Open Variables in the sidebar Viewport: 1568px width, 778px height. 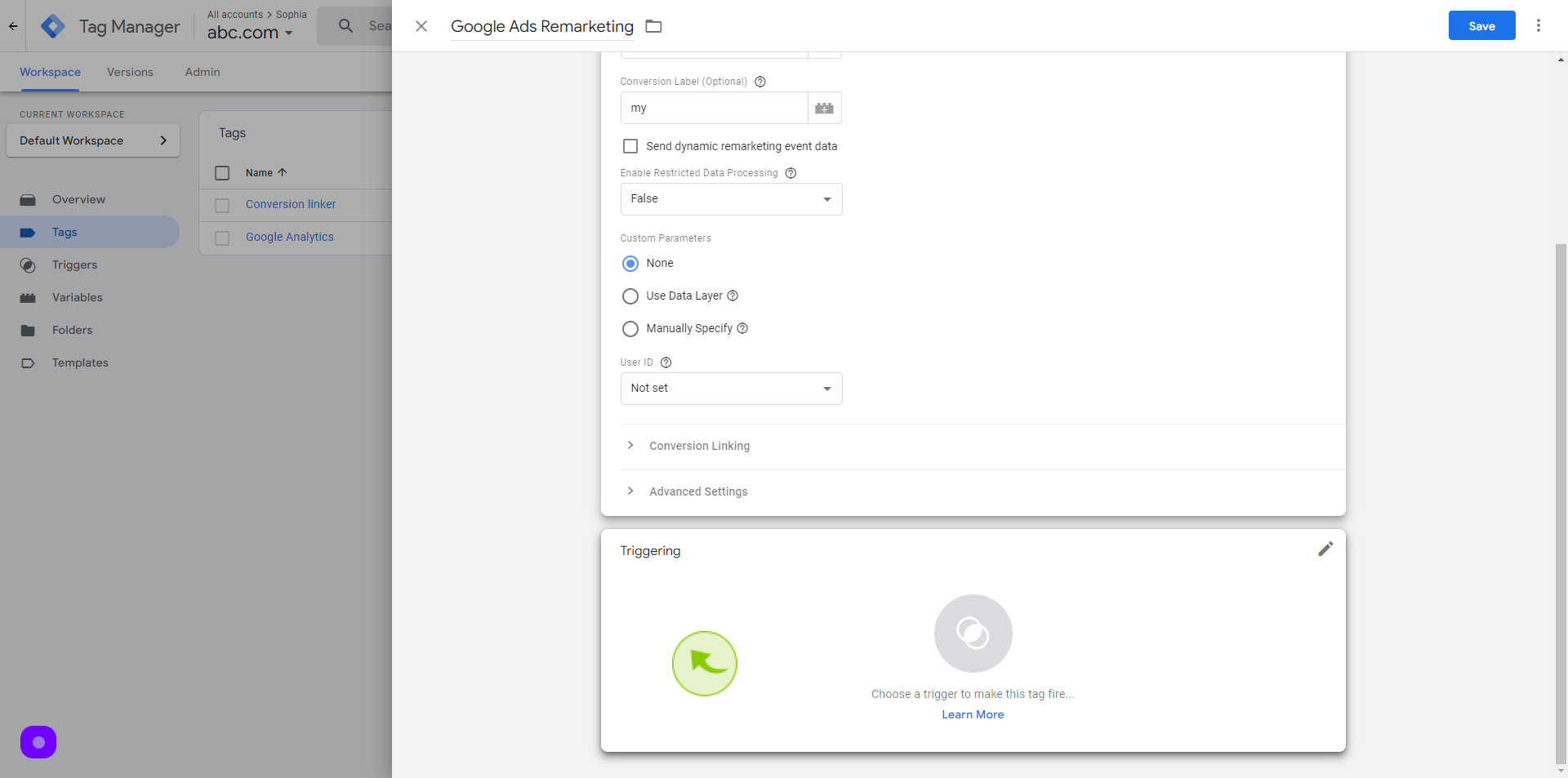click(x=90, y=297)
